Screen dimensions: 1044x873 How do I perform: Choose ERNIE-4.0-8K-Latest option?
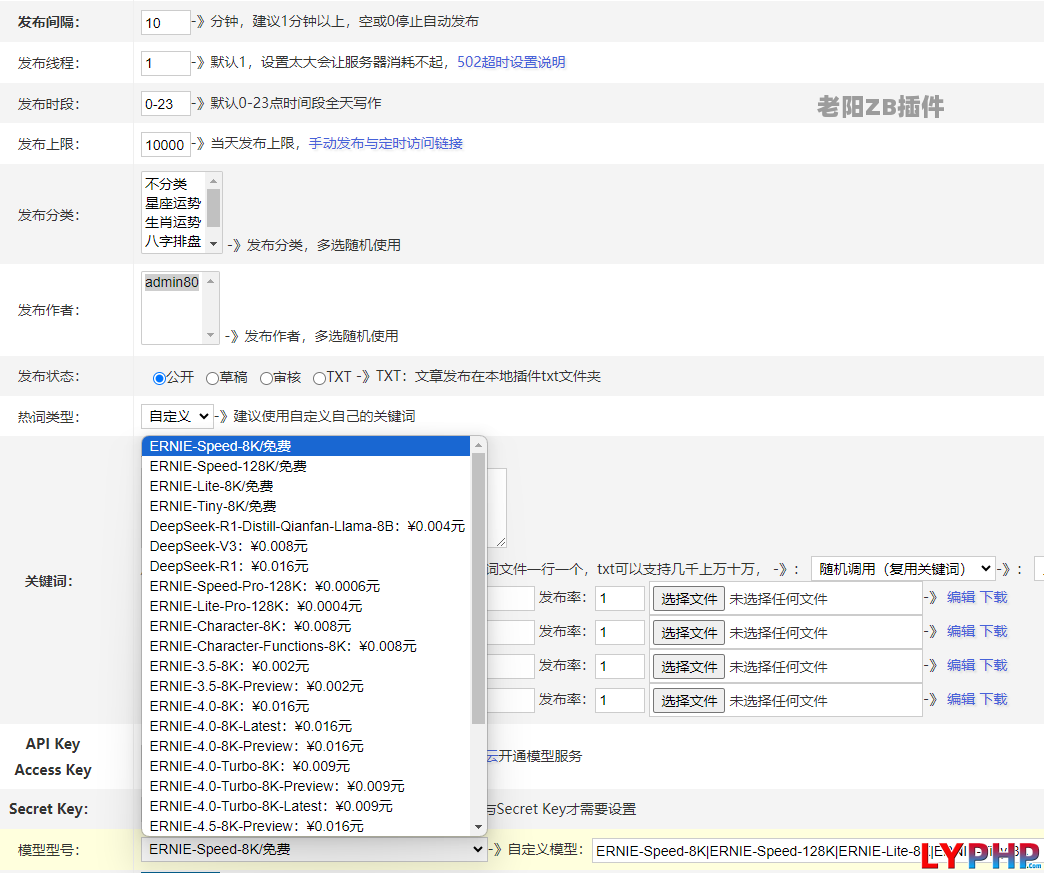tap(306, 726)
